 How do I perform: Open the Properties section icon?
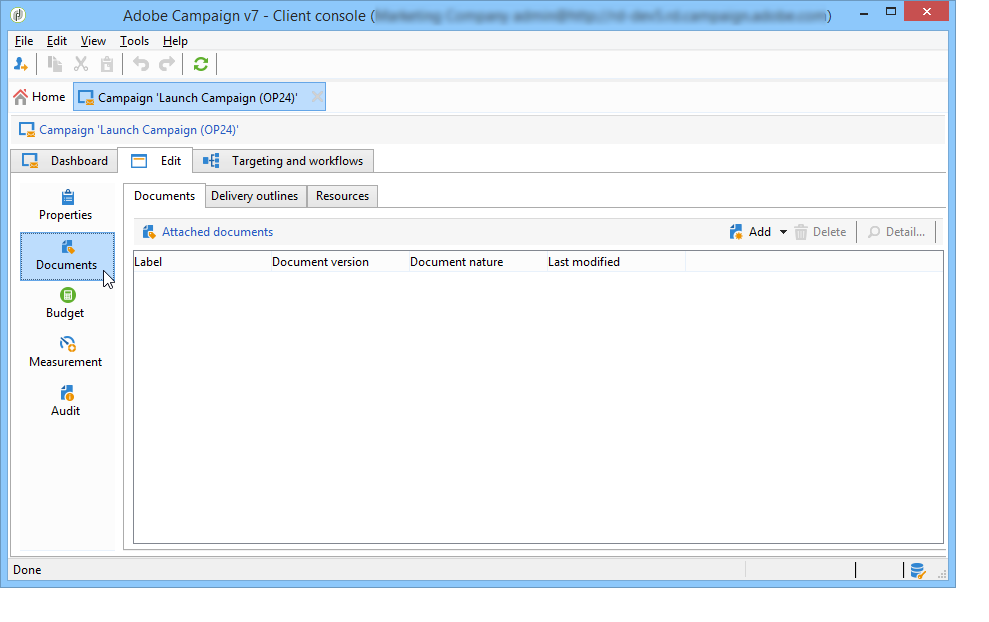67,197
